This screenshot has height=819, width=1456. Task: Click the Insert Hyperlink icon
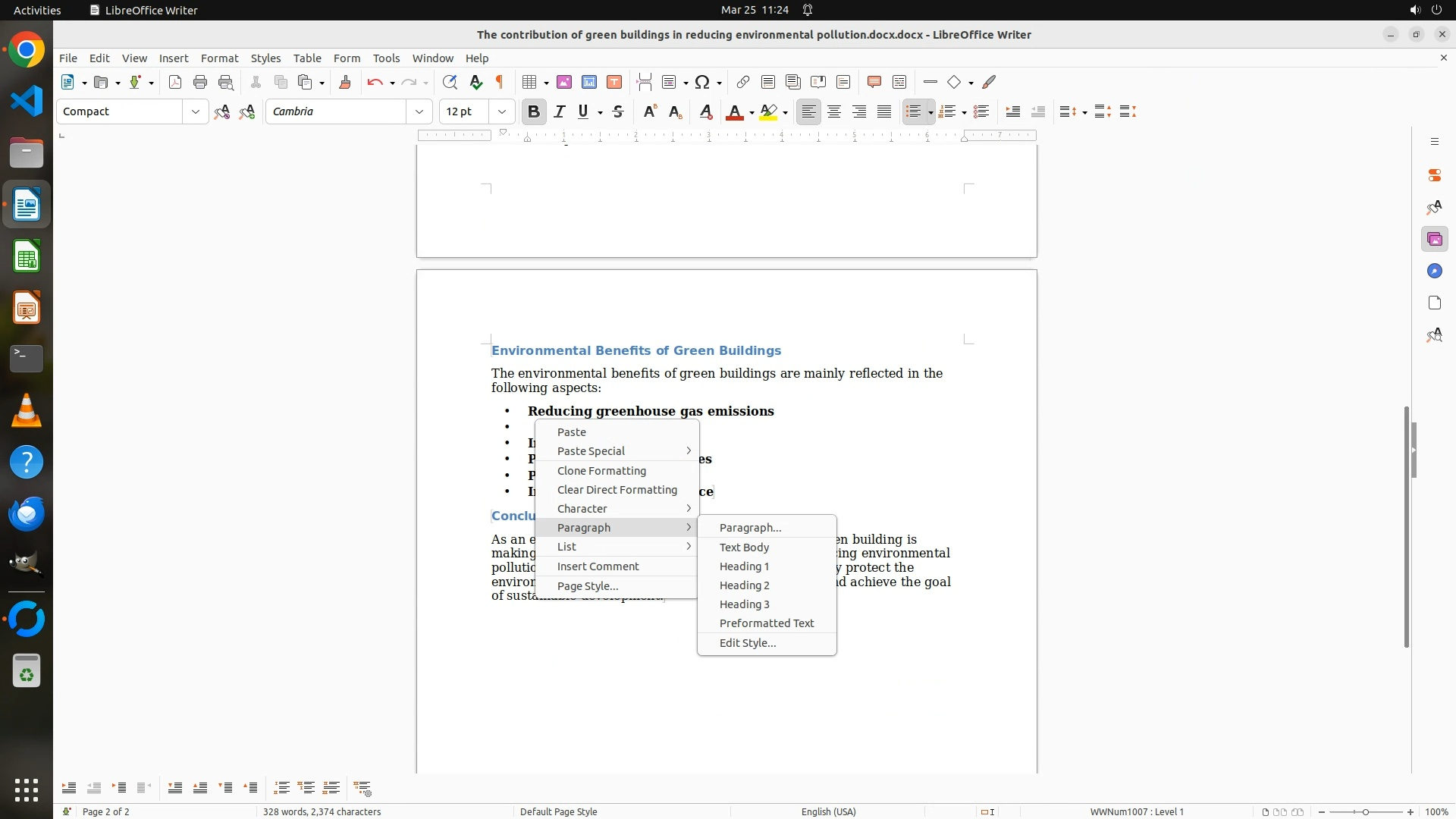pos(743,83)
